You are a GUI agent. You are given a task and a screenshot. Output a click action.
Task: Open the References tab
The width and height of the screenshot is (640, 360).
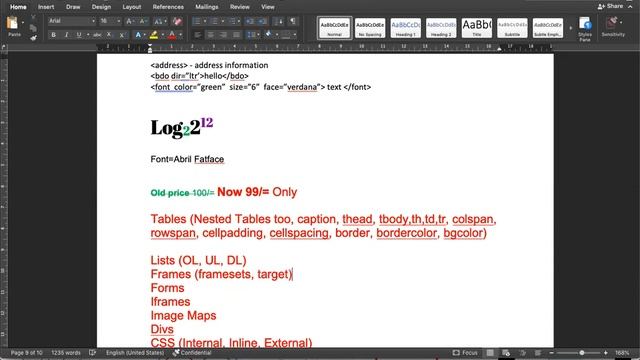[168, 7]
